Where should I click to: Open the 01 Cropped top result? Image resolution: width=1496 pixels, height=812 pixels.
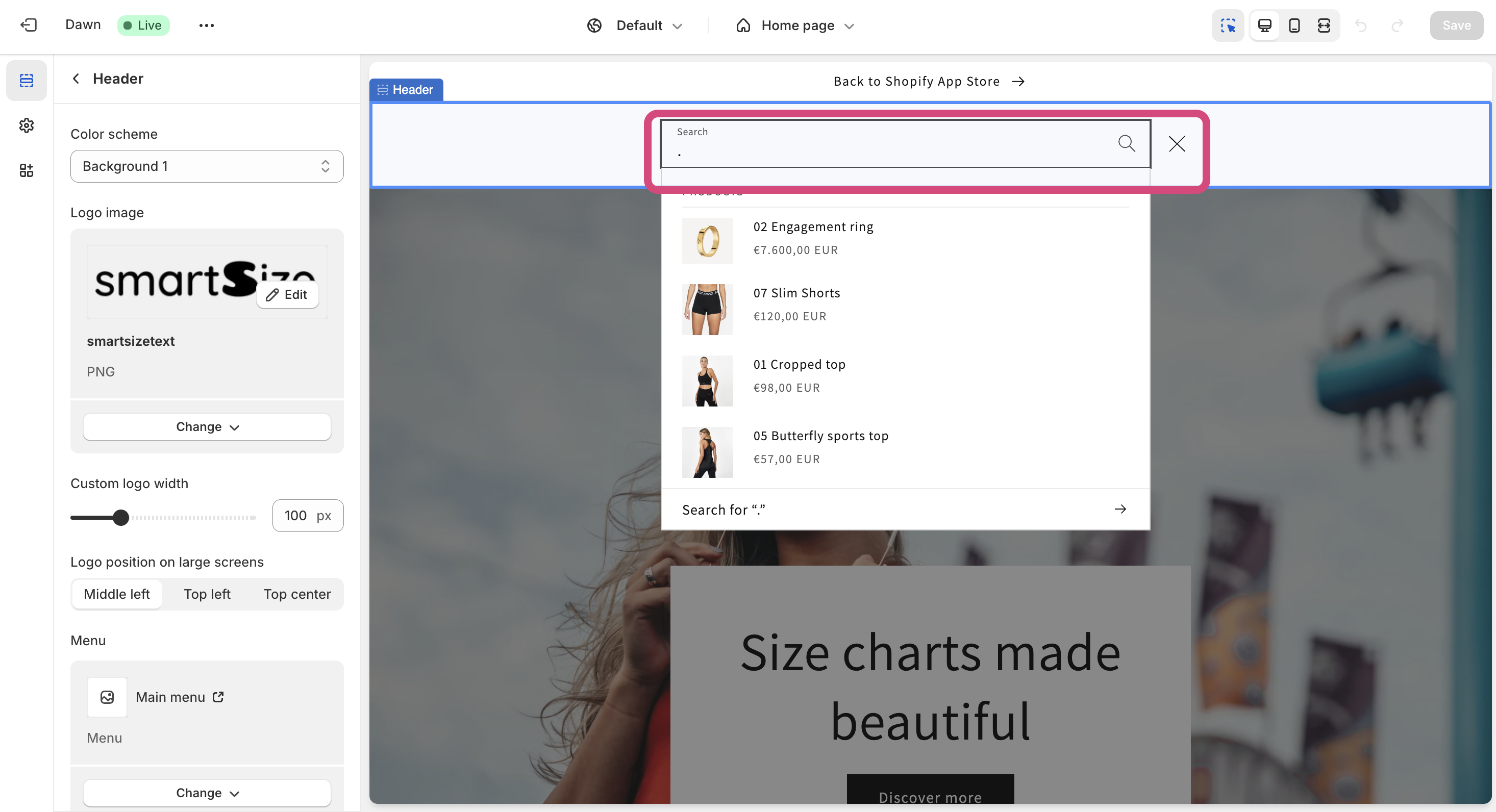coord(905,380)
